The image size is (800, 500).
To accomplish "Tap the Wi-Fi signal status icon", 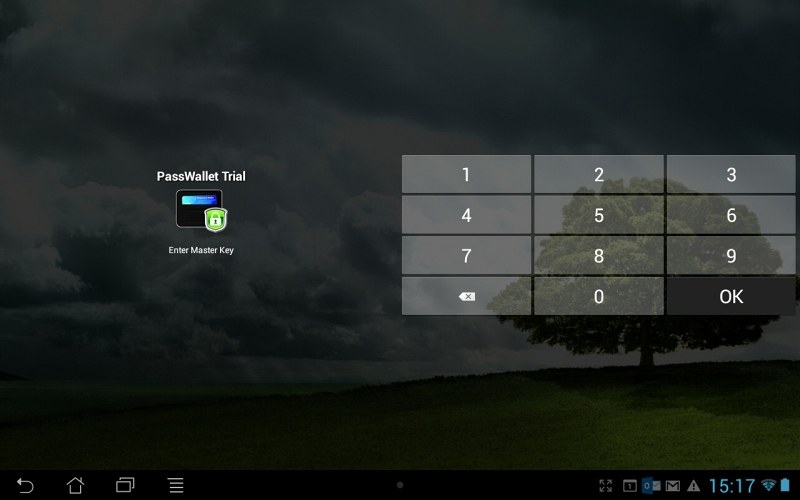I will pyautogui.click(x=768, y=486).
